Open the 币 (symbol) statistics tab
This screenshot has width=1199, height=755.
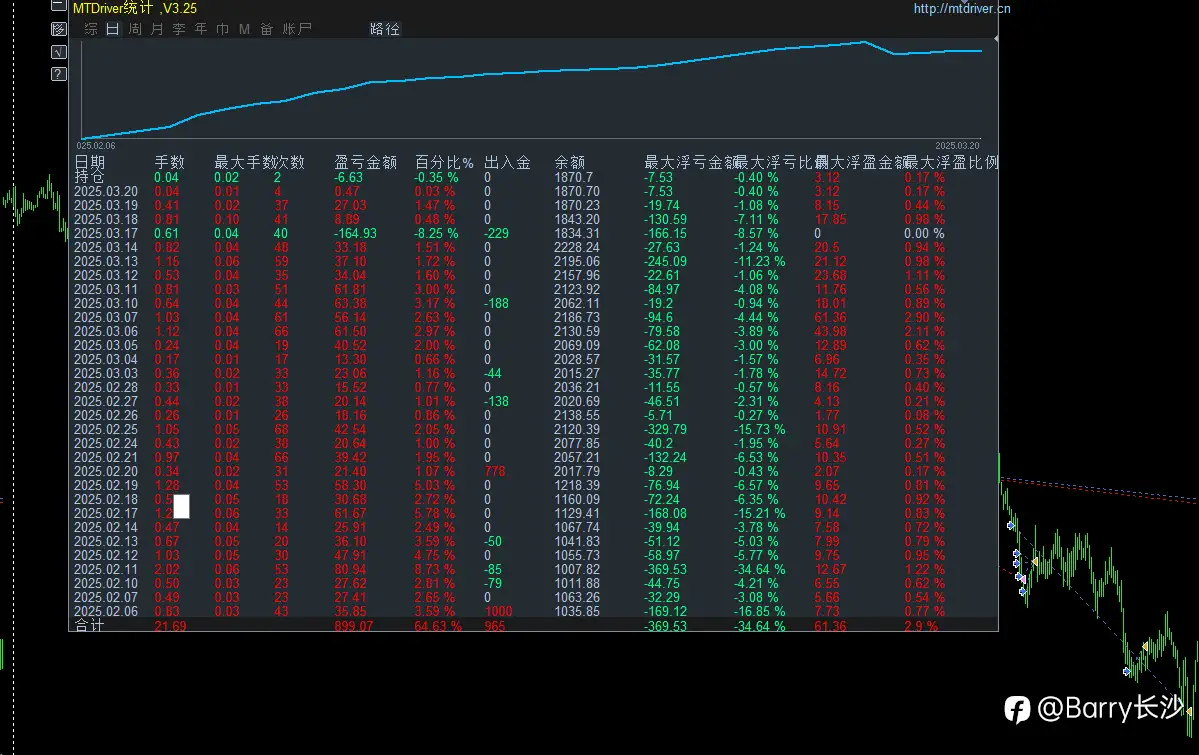[x=223, y=29]
